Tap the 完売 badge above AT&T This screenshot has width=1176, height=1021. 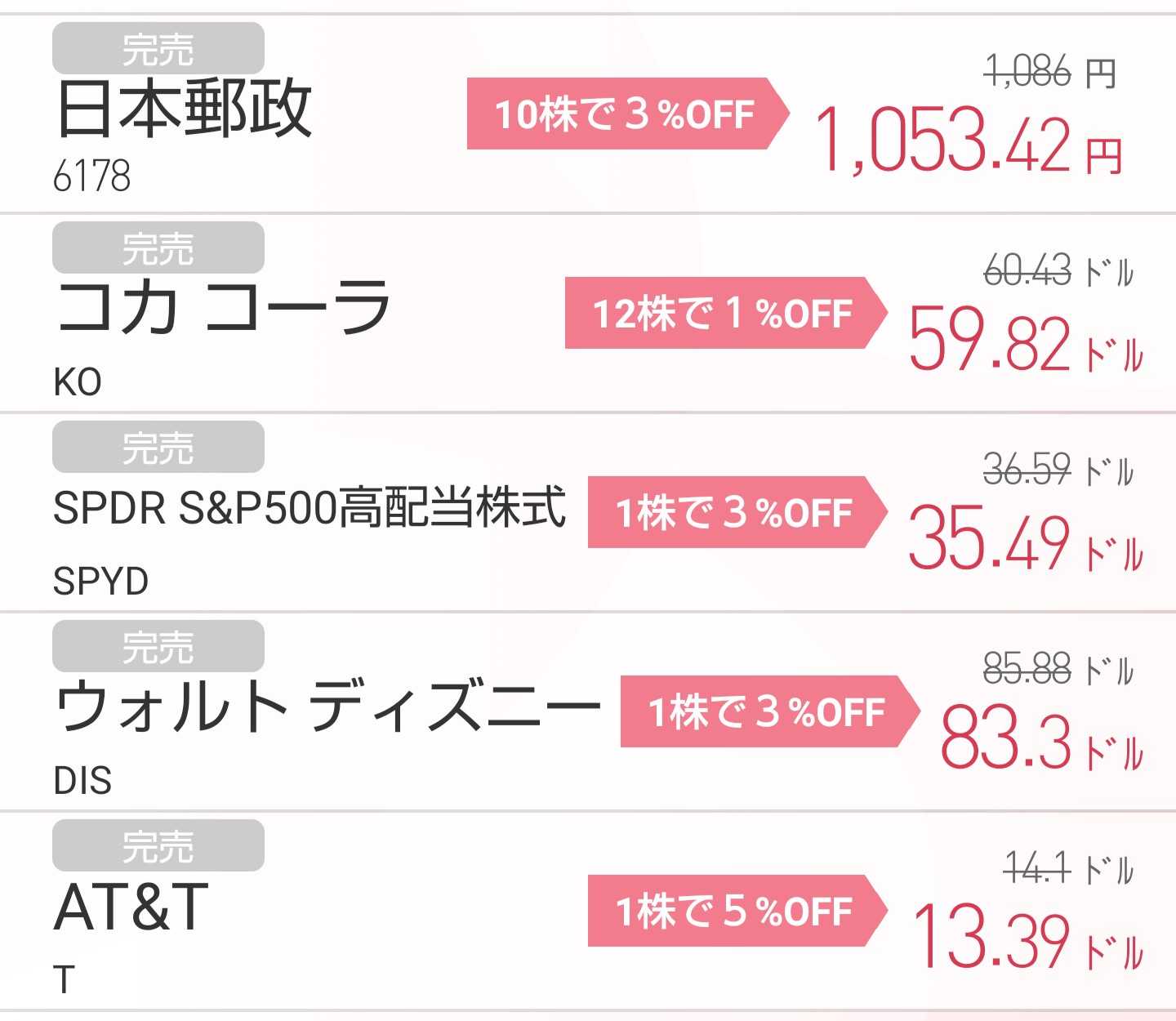[158, 845]
